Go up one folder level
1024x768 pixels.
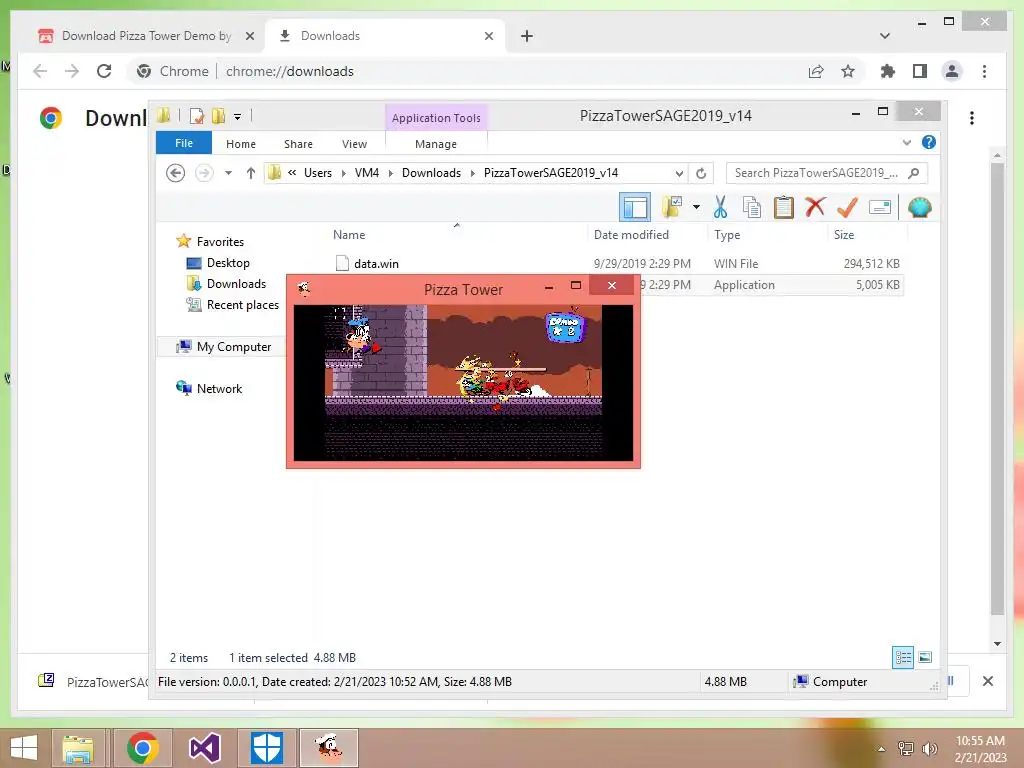(x=251, y=173)
